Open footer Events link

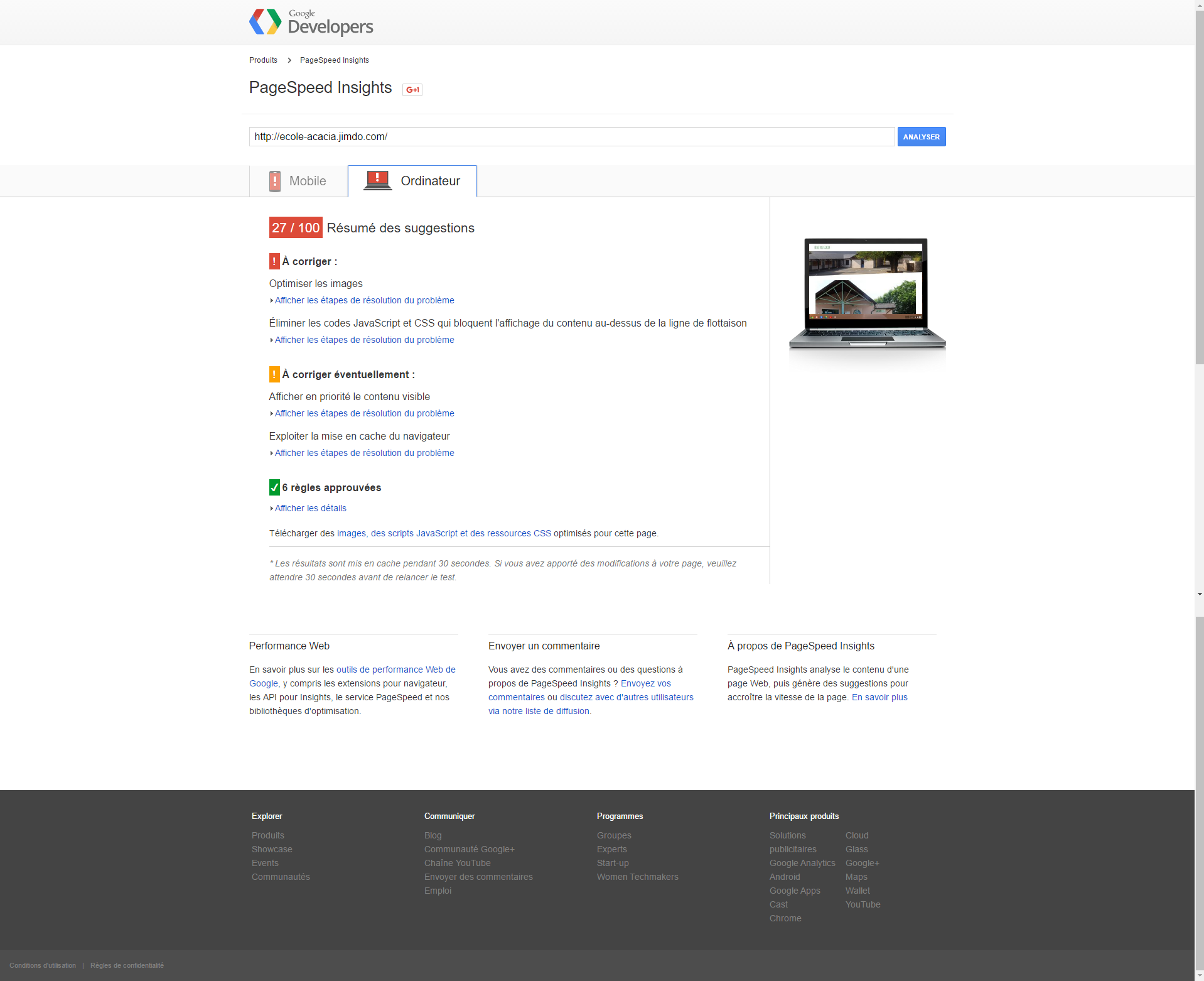pyautogui.click(x=265, y=863)
